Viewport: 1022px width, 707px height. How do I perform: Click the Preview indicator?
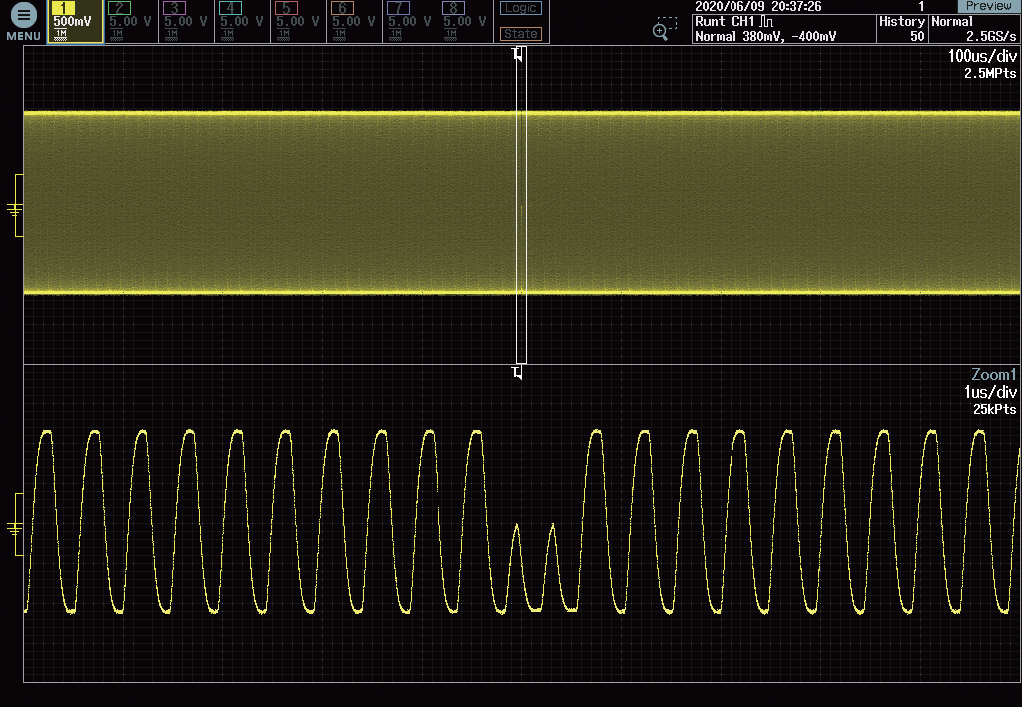click(988, 6)
